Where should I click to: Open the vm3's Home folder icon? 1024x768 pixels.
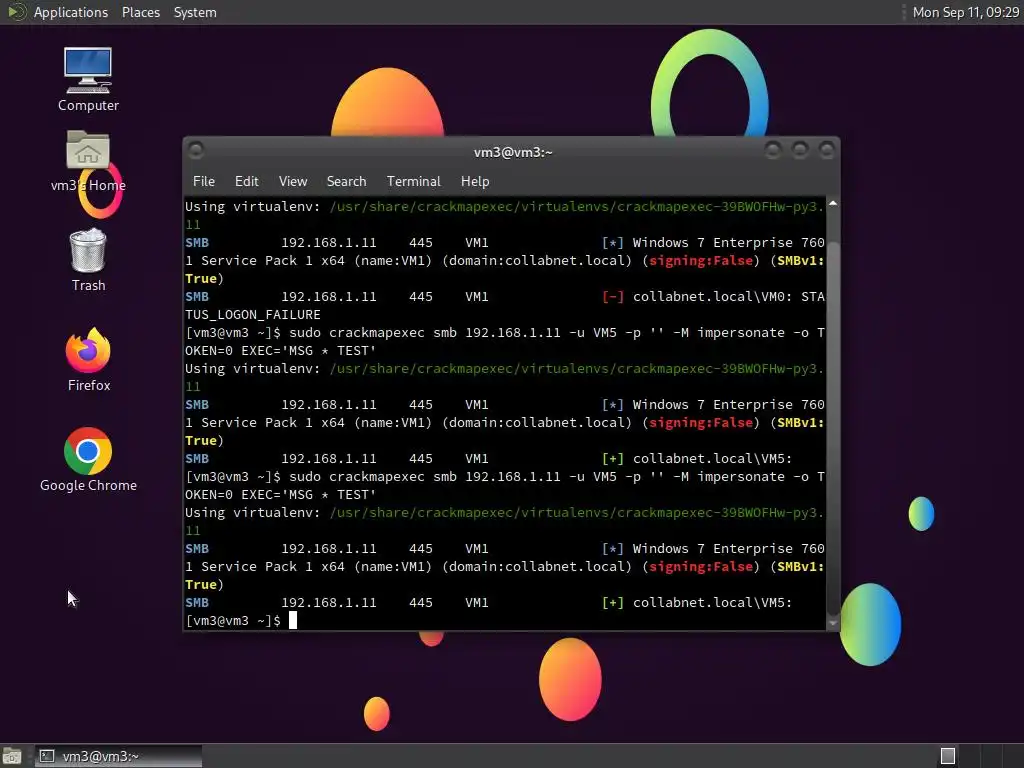(88, 161)
